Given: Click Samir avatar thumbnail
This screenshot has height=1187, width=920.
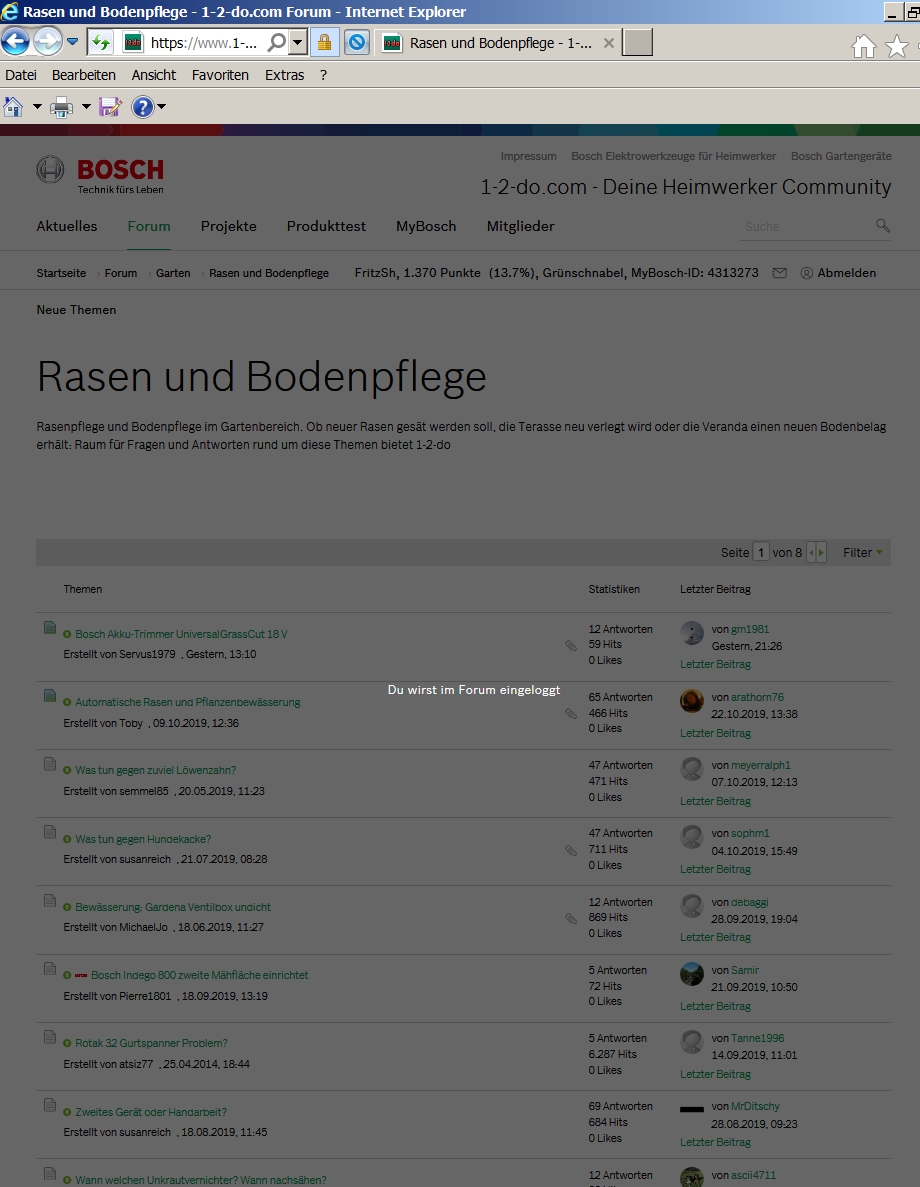Looking at the screenshot, I should (x=692, y=974).
